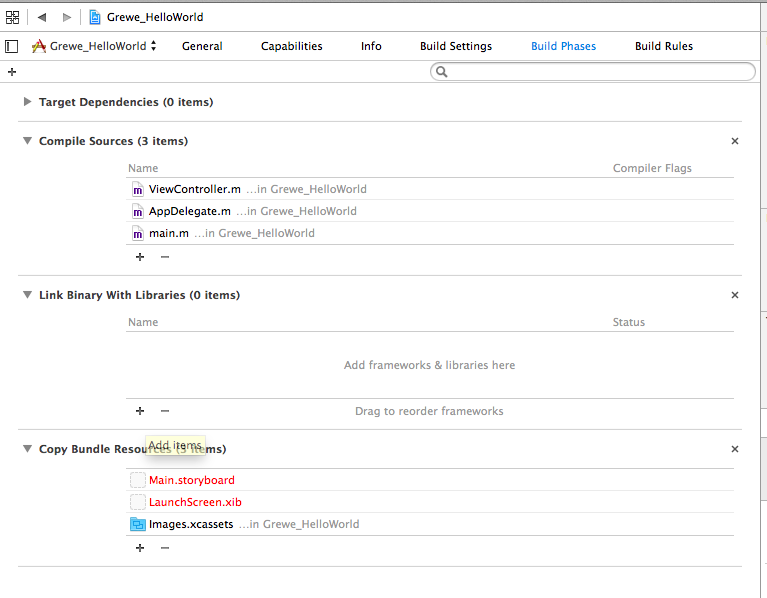The height and width of the screenshot is (598, 767).
Task: Collapse the Compile Sources section
Action: pyautogui.click(x=27, y=141)
